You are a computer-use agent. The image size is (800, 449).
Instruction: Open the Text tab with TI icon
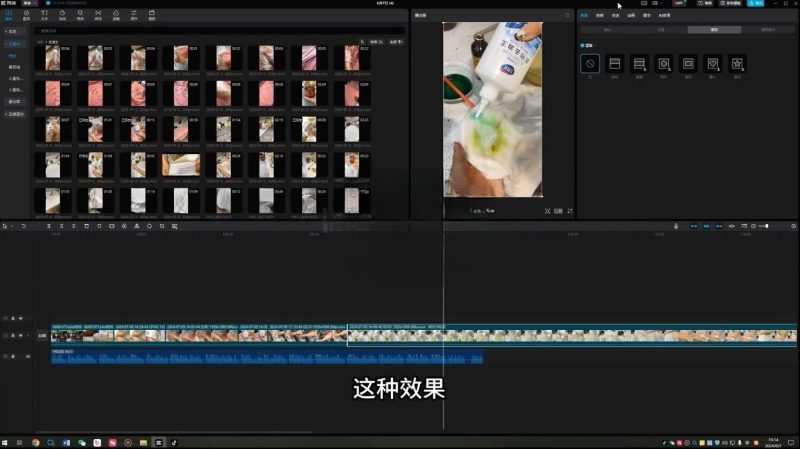point(44,15)
